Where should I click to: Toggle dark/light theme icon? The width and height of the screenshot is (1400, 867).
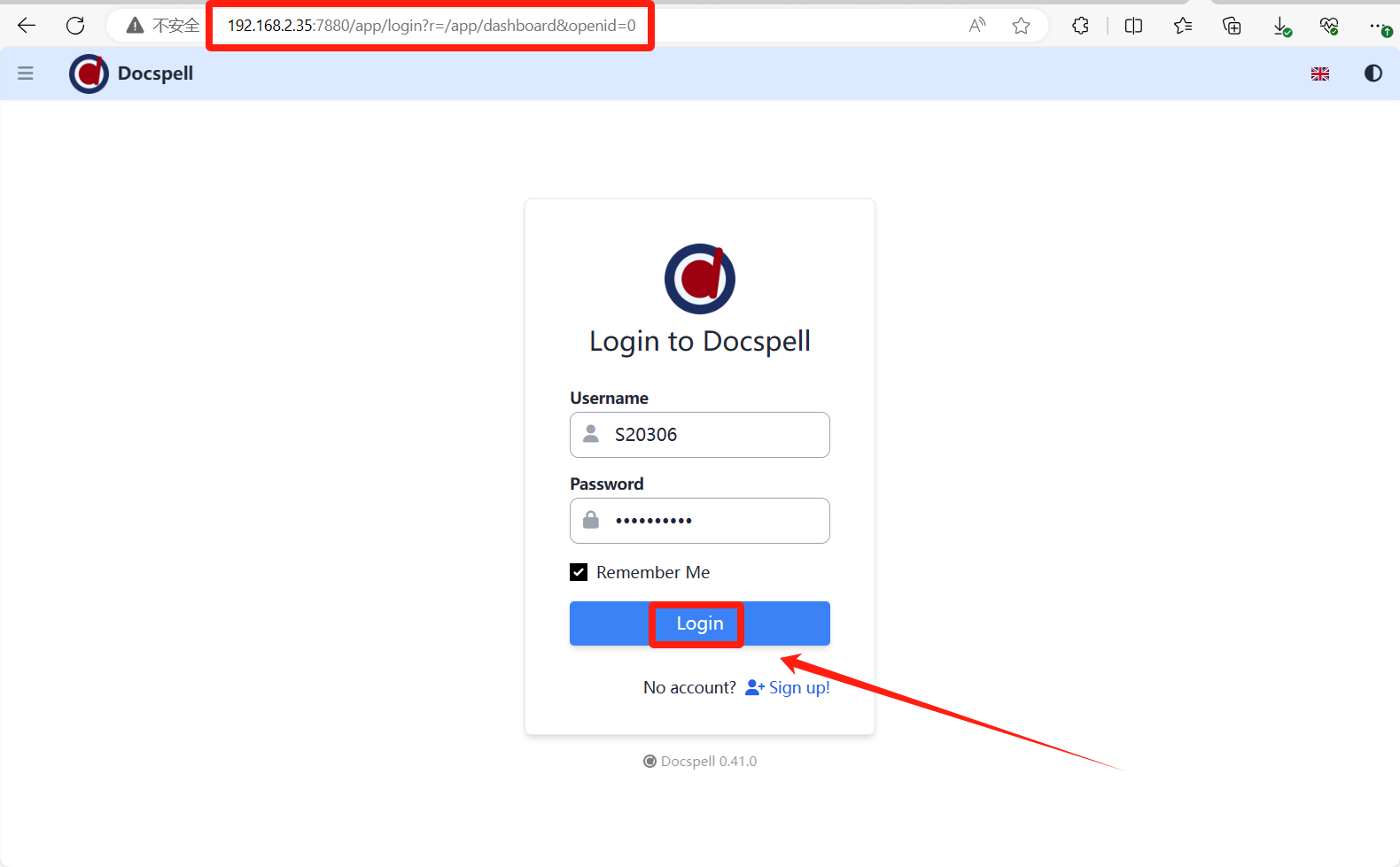click(1373, 74)
